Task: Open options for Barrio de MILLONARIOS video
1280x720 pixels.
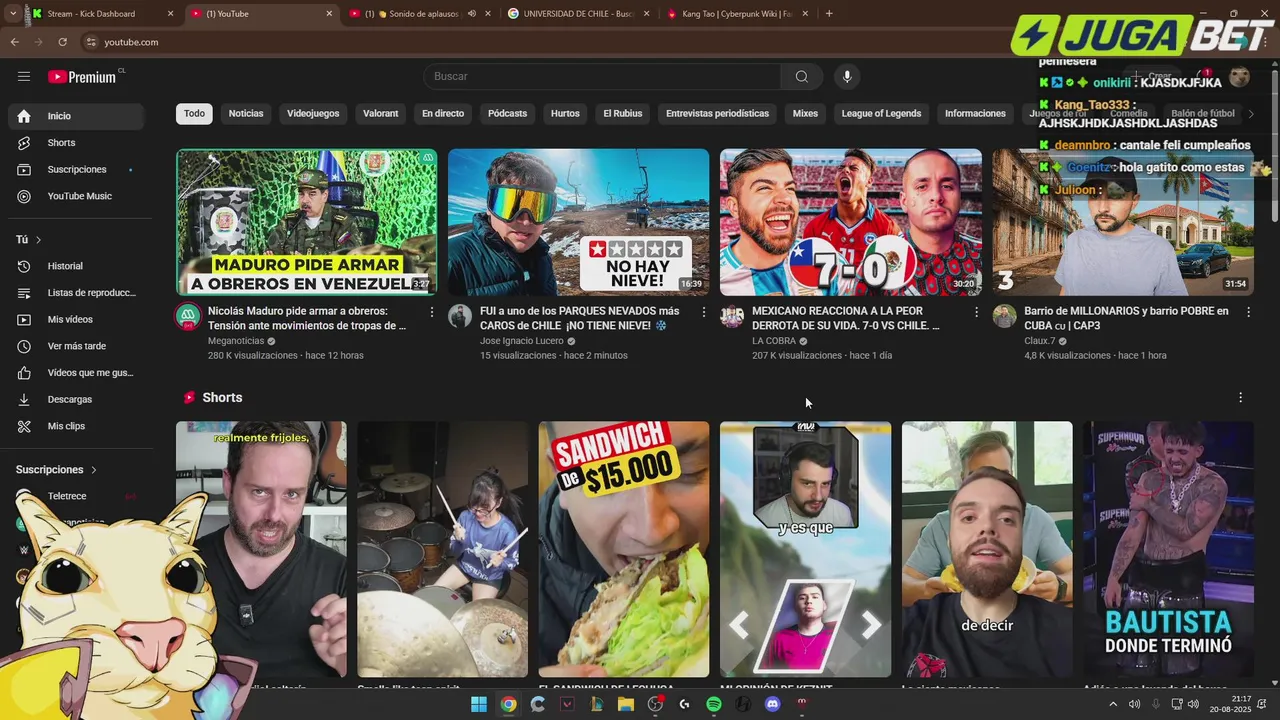Action: coord(1248,312)
